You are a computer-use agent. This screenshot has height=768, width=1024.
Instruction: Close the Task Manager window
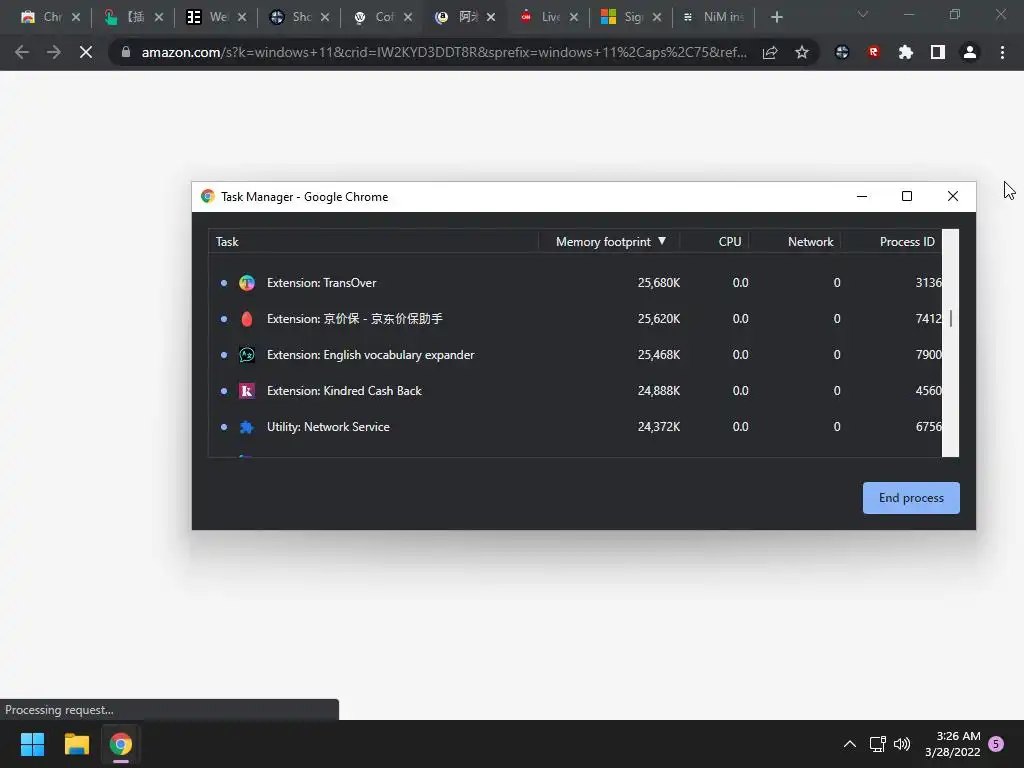point(953,197)
